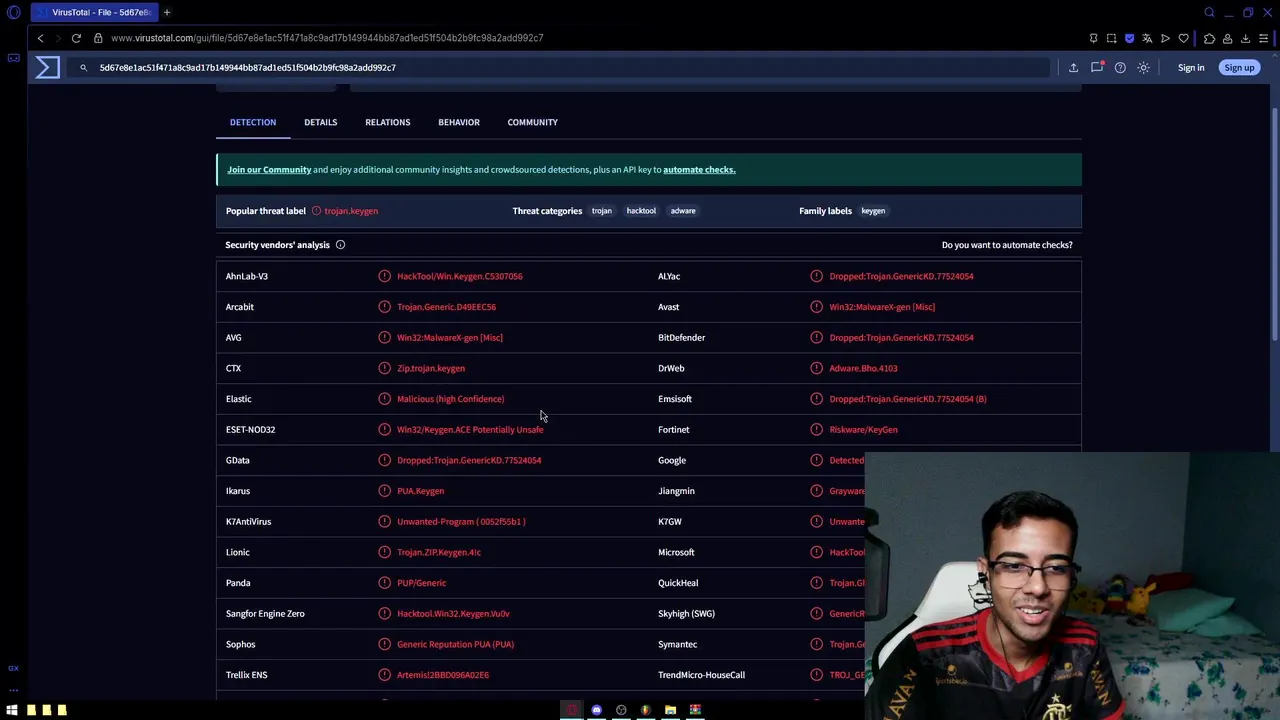
Task: Click the info icon beside Security vendors' analysis
Action: 340,245
